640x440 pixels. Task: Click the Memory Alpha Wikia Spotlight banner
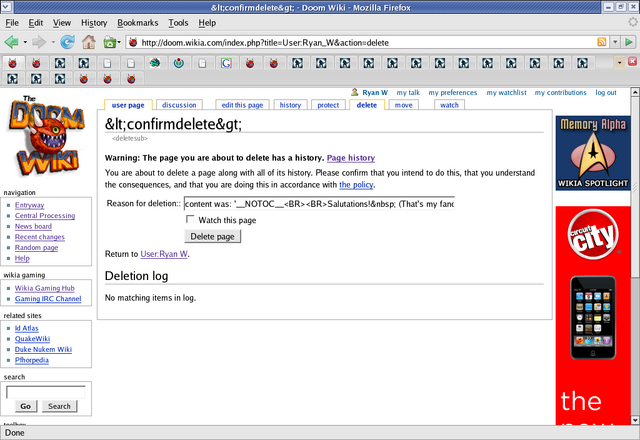coord(593,153)
